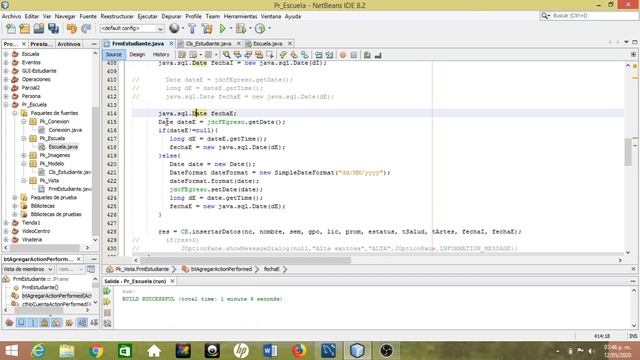Click the editor horizontal scrollbar thumb
This screenshot has height=360, width=640.
tap(245, 260)
